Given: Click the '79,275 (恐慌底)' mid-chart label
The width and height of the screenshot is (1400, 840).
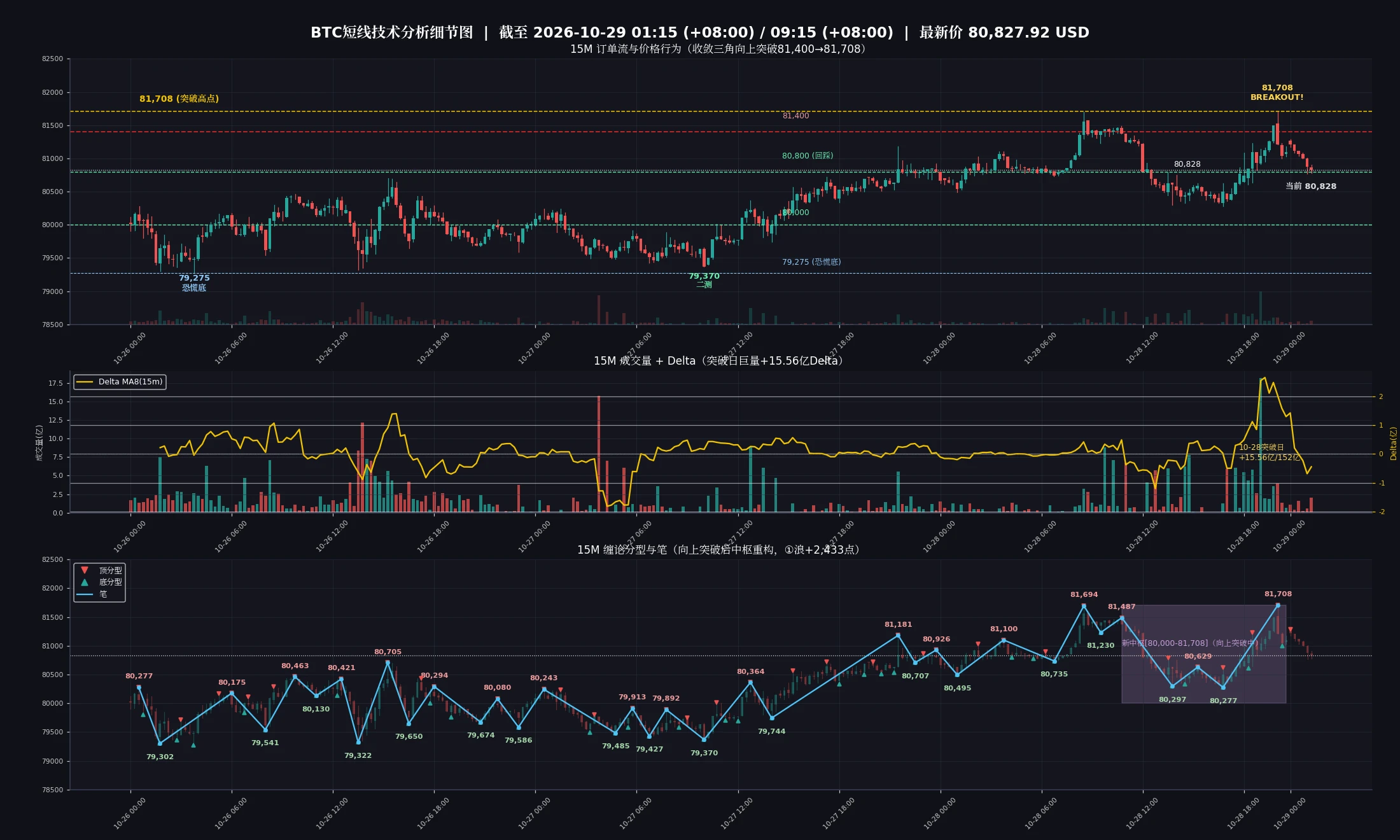Looking at the screenshot, I should point(811,262).
